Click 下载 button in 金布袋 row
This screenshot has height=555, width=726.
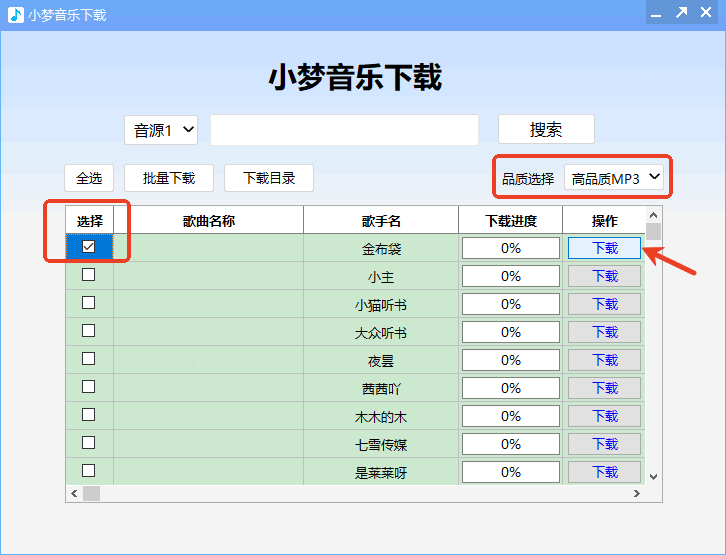605,248
